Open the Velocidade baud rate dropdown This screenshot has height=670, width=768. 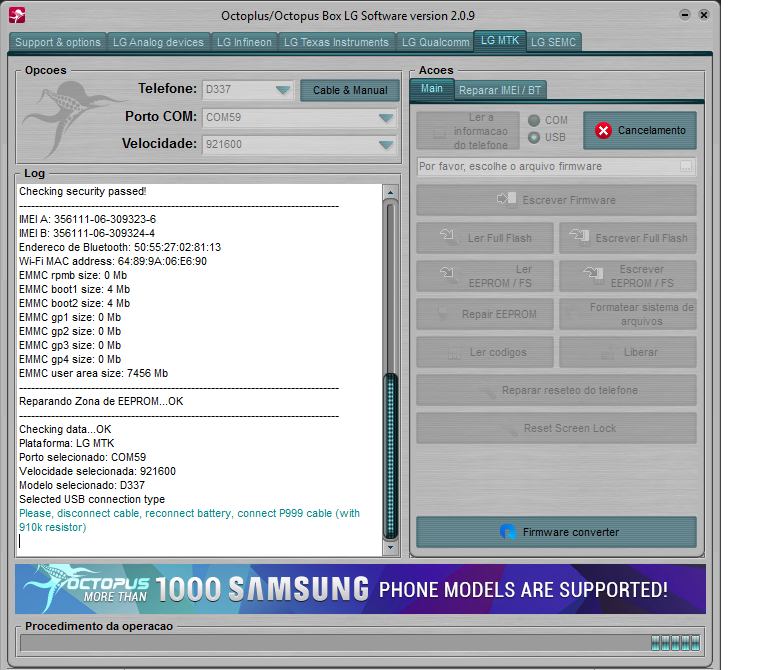pos(386,144)
